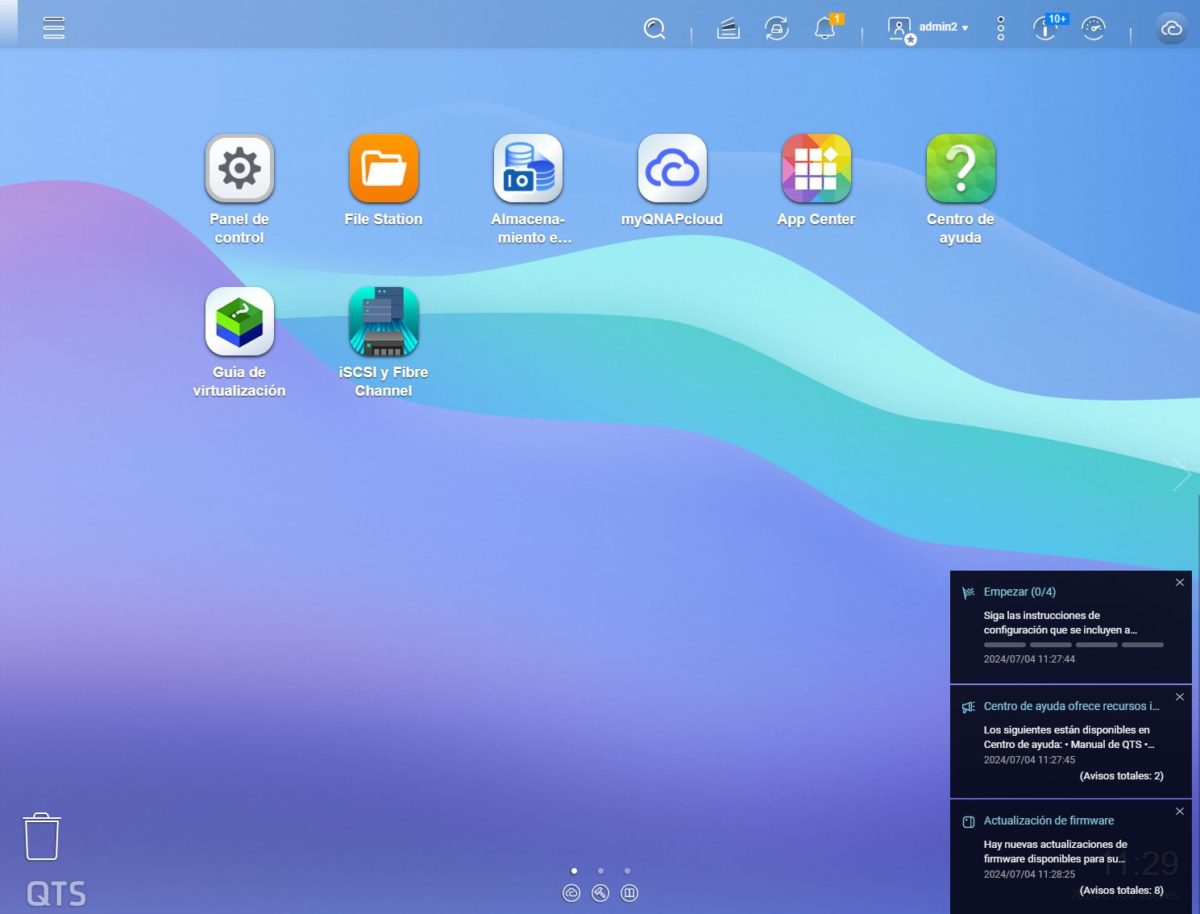
Task: Click '(Avisos totales: 8)' text
Action: [1121, 890]
